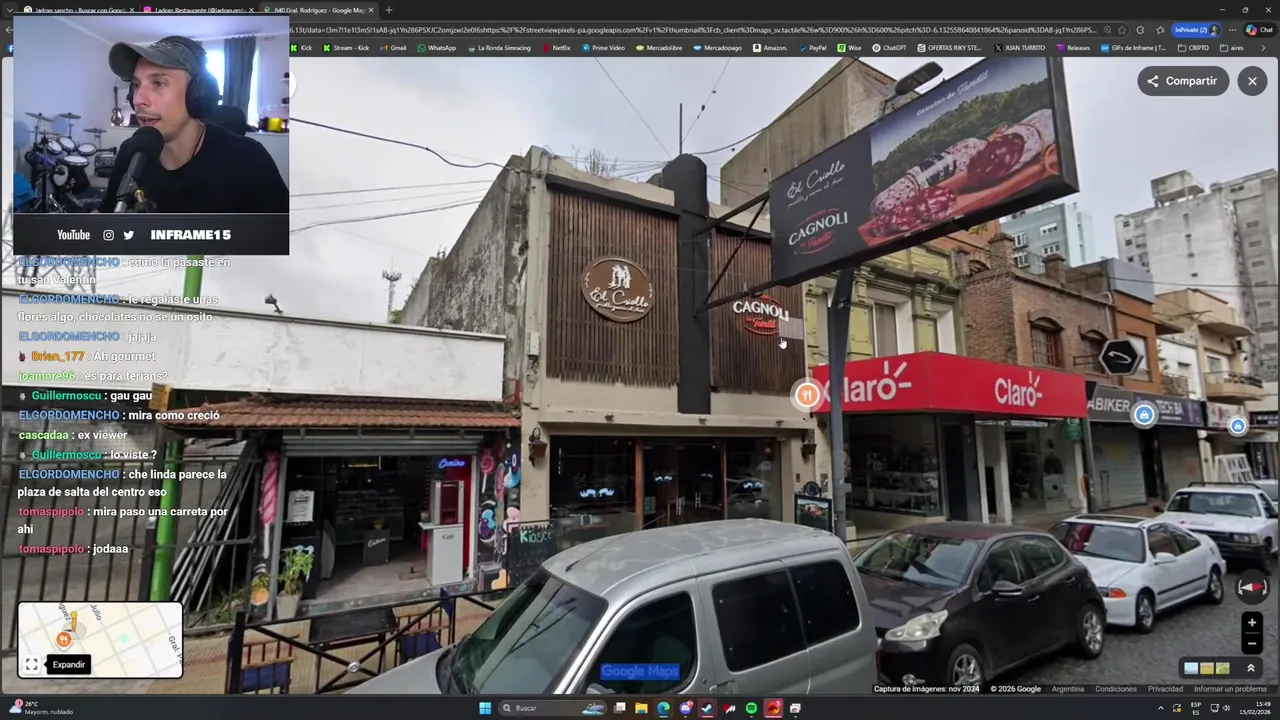Click the Google Maps logo text

pos(640,672)
